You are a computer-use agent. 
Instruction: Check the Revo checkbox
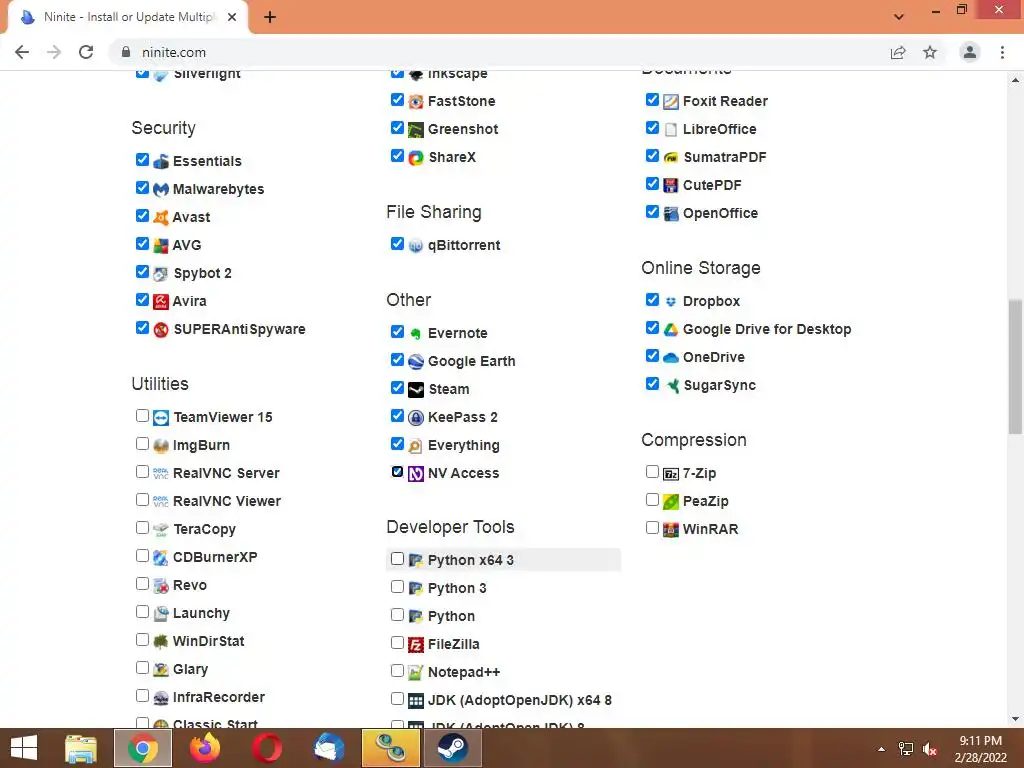pos(142,583)
